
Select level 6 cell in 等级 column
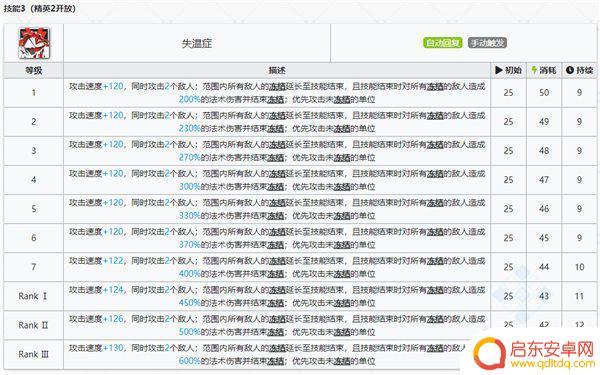coord(34,238)
